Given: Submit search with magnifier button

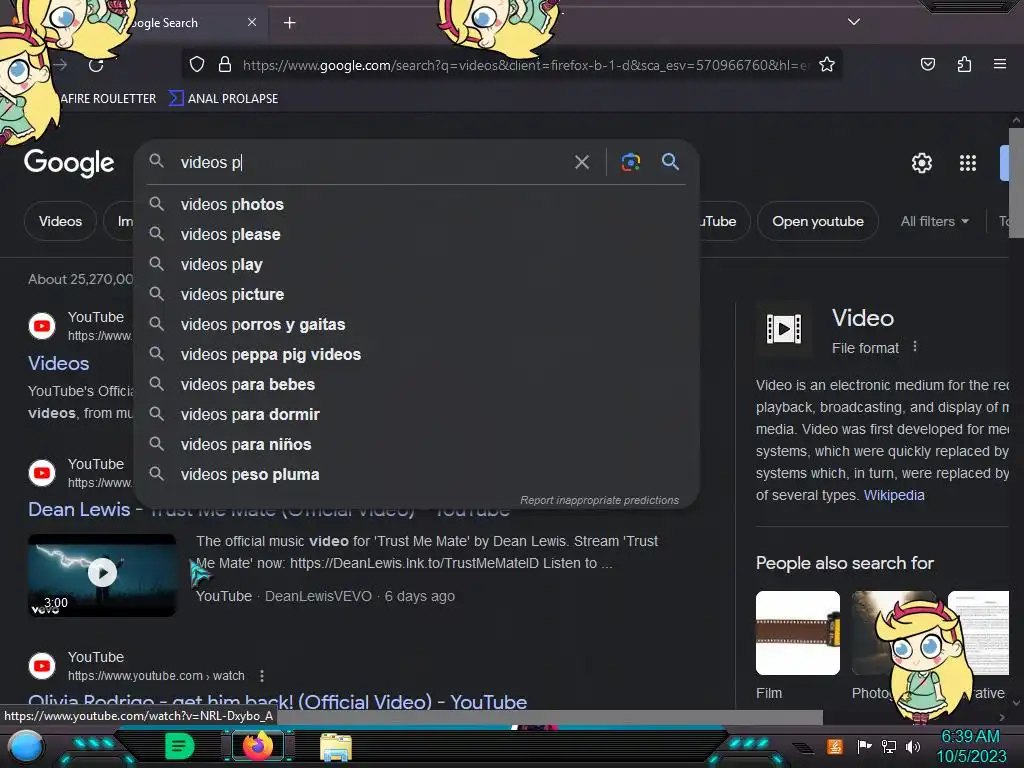Looking at the screenshot, I should point(670,161).
